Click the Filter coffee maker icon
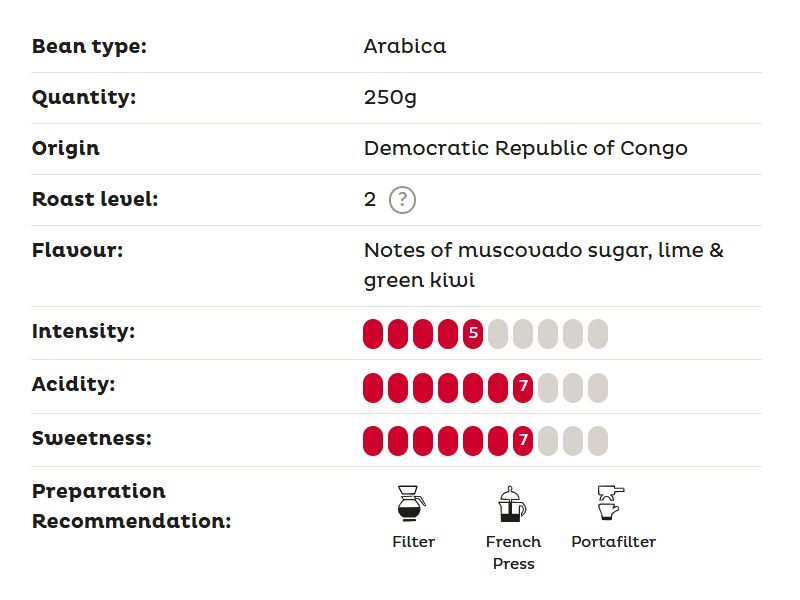The width and height of the screenshot is (800, 600). point(411,503)
